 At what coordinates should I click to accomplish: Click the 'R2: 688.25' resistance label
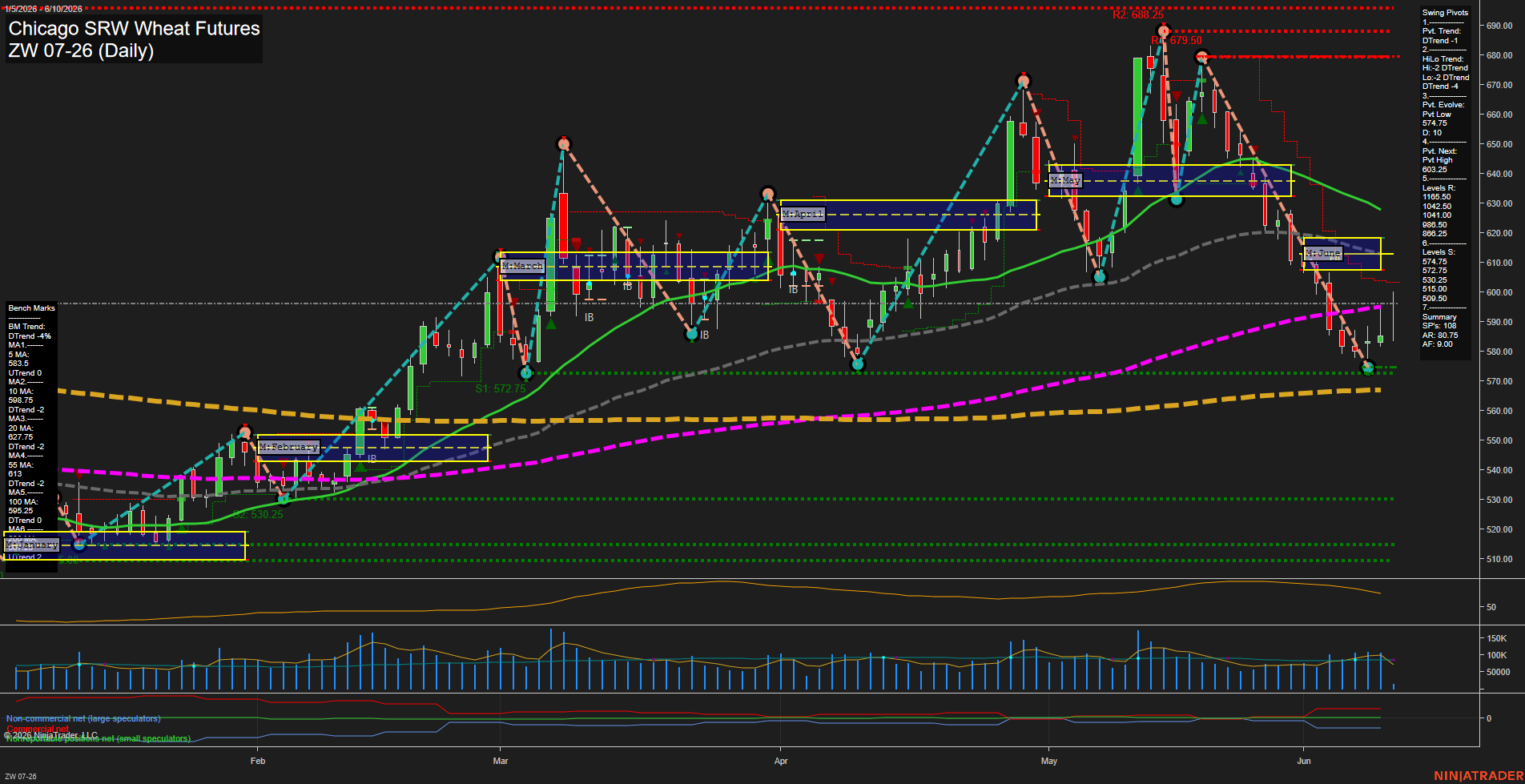(1137, 14)
